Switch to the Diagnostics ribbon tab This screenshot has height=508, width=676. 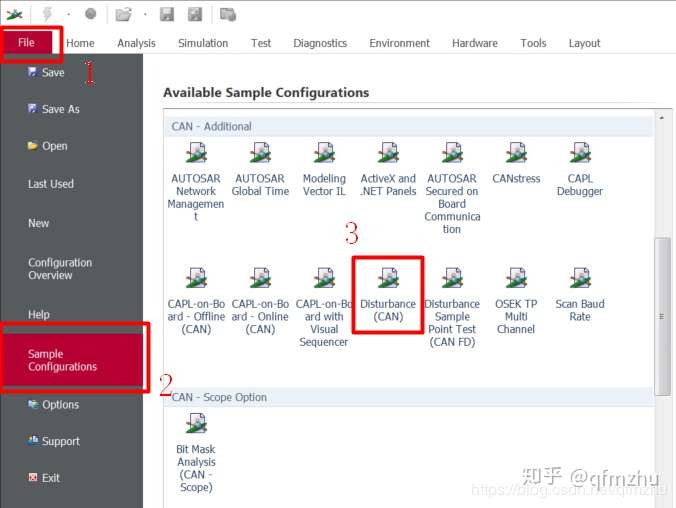pos(320,43)
